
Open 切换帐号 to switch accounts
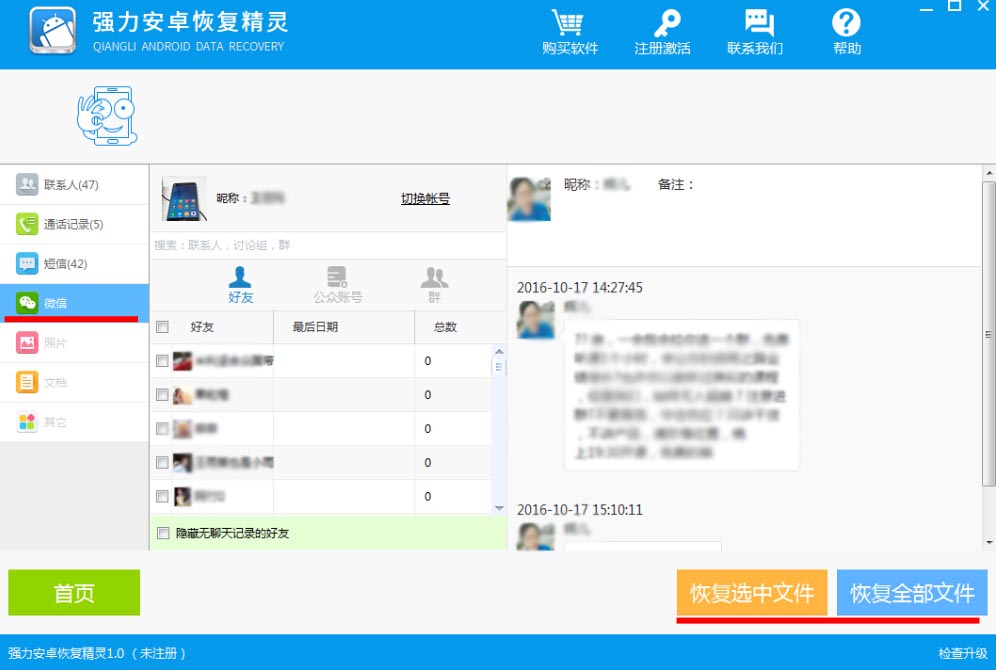pos(425,199)
